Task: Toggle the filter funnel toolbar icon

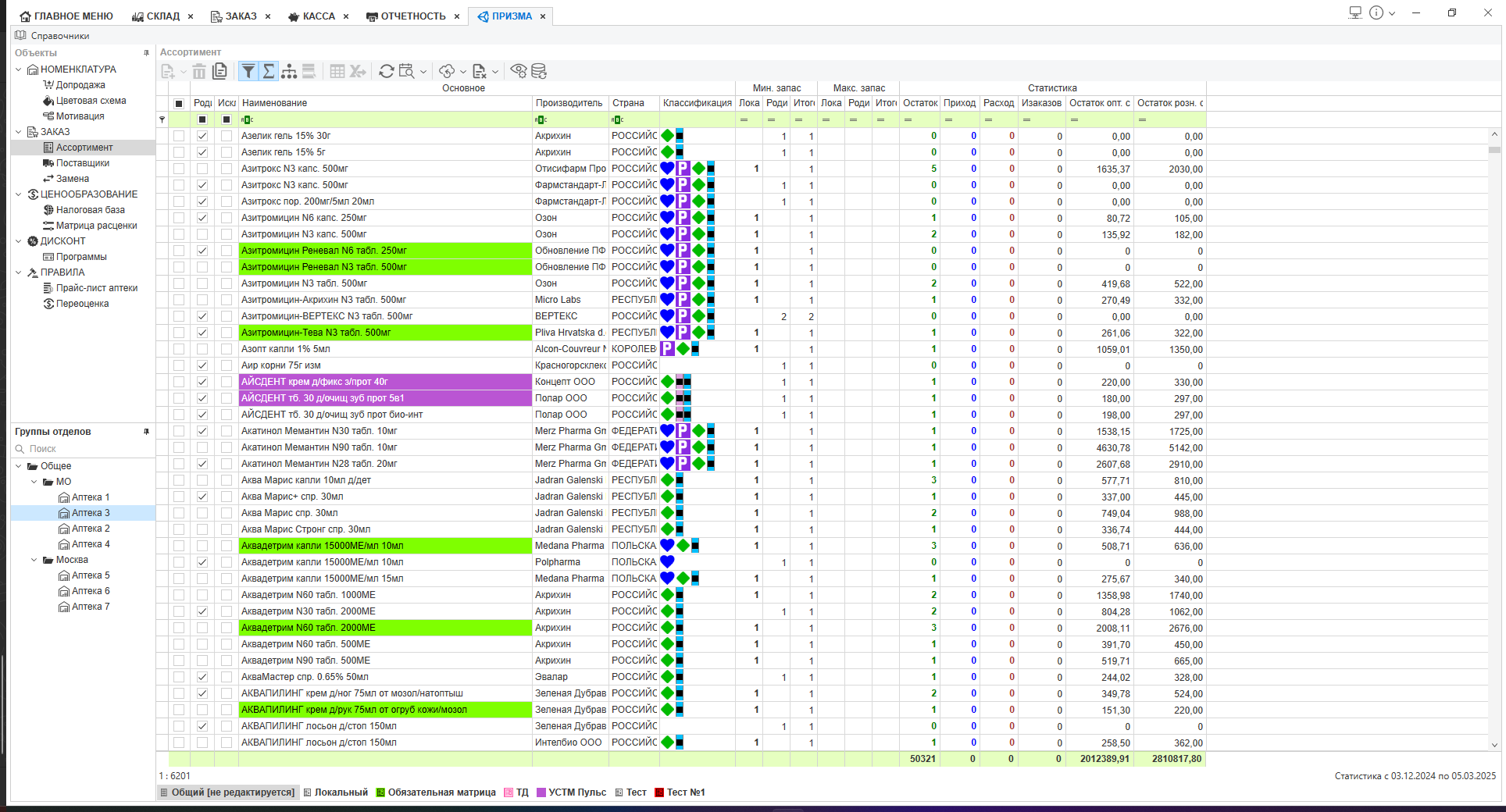Action: (248, 71)
